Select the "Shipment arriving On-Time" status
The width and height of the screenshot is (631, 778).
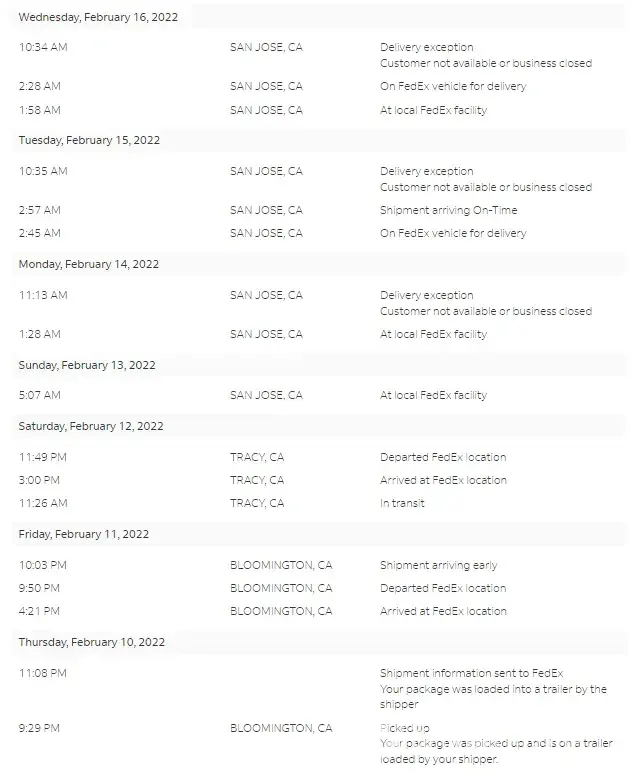(448, 211)
